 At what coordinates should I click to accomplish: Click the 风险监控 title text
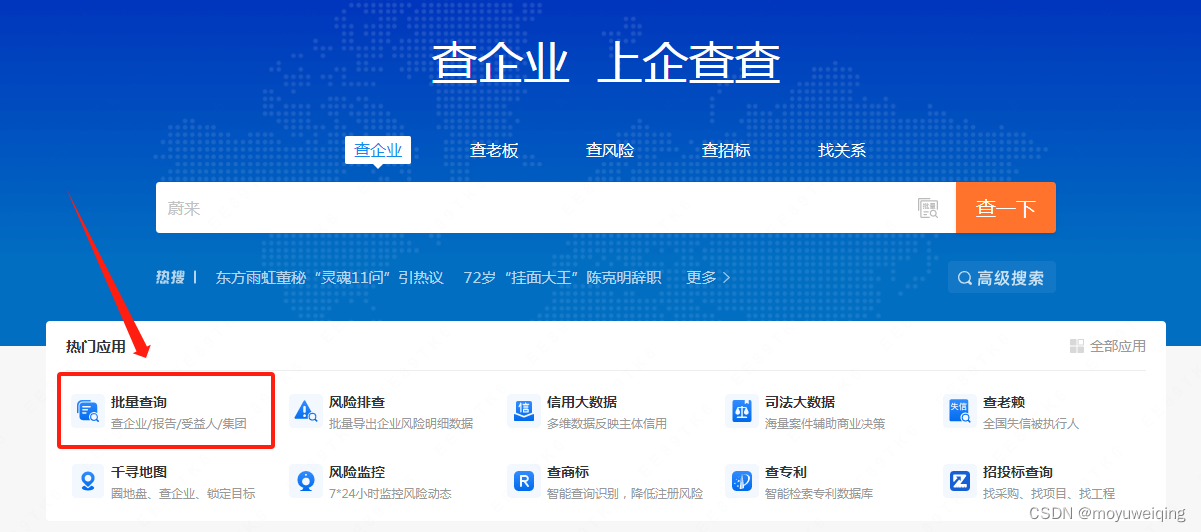click(357, 472)
